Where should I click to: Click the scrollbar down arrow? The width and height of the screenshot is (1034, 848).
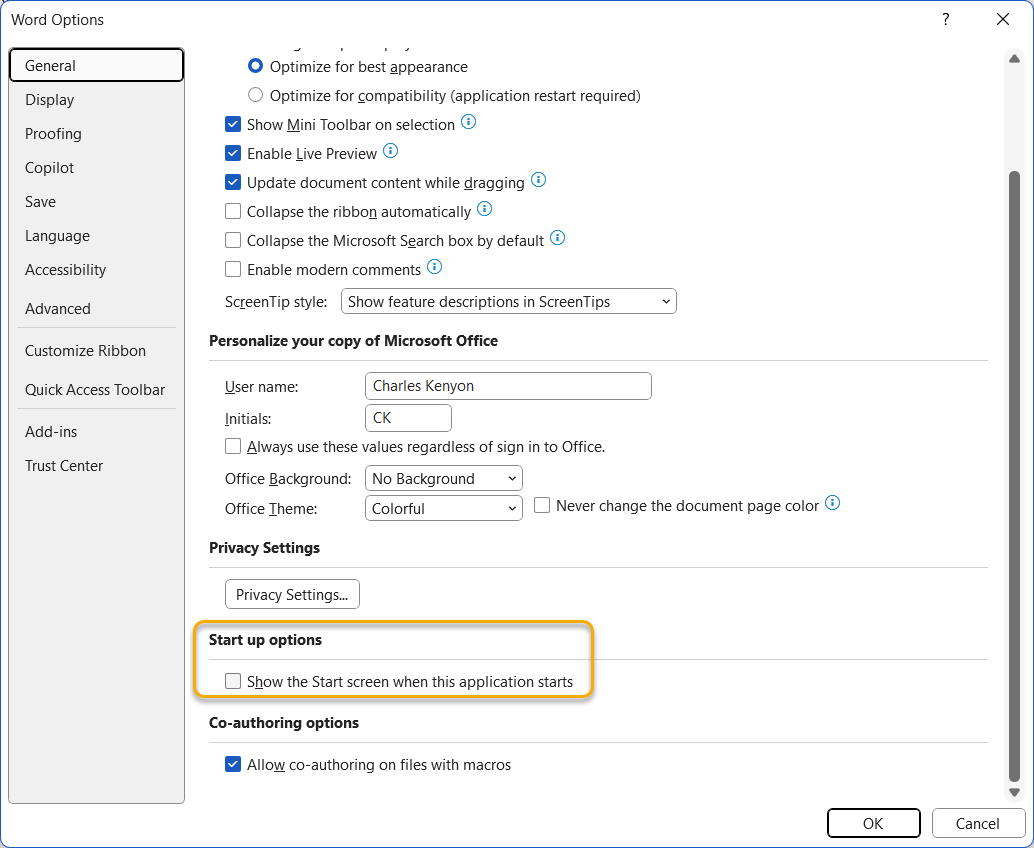point(1014,793)
